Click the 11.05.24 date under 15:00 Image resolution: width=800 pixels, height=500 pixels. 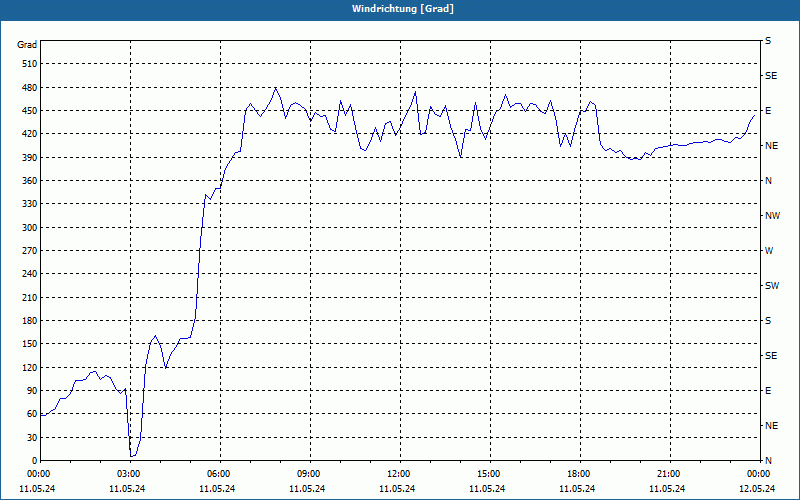[x=487, y=488]
